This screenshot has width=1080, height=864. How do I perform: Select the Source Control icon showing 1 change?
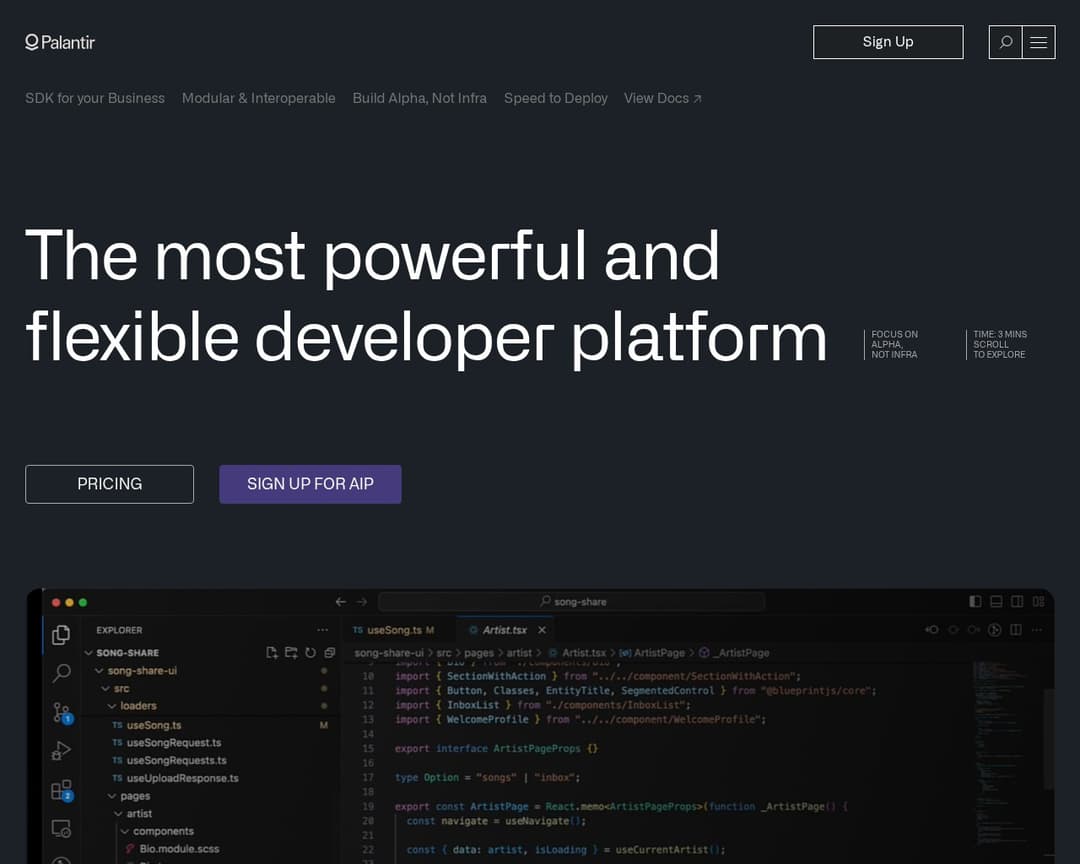tap(61, 713)
